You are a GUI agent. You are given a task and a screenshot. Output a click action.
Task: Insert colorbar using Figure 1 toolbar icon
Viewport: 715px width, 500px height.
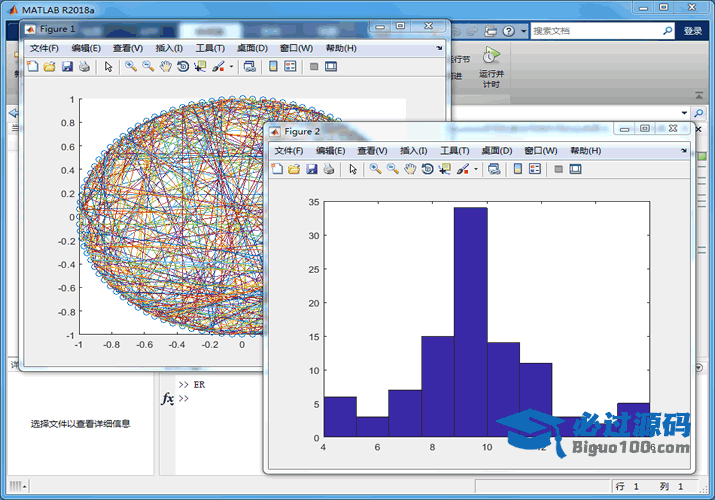(x=273, y=67)
